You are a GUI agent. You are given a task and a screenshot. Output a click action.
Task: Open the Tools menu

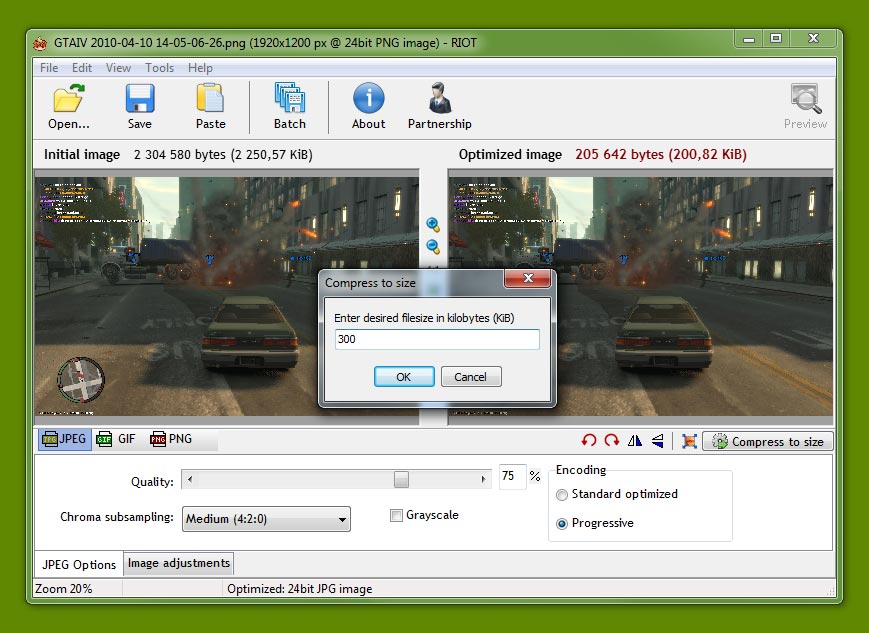pyautogui.click(x=160, y=68)
